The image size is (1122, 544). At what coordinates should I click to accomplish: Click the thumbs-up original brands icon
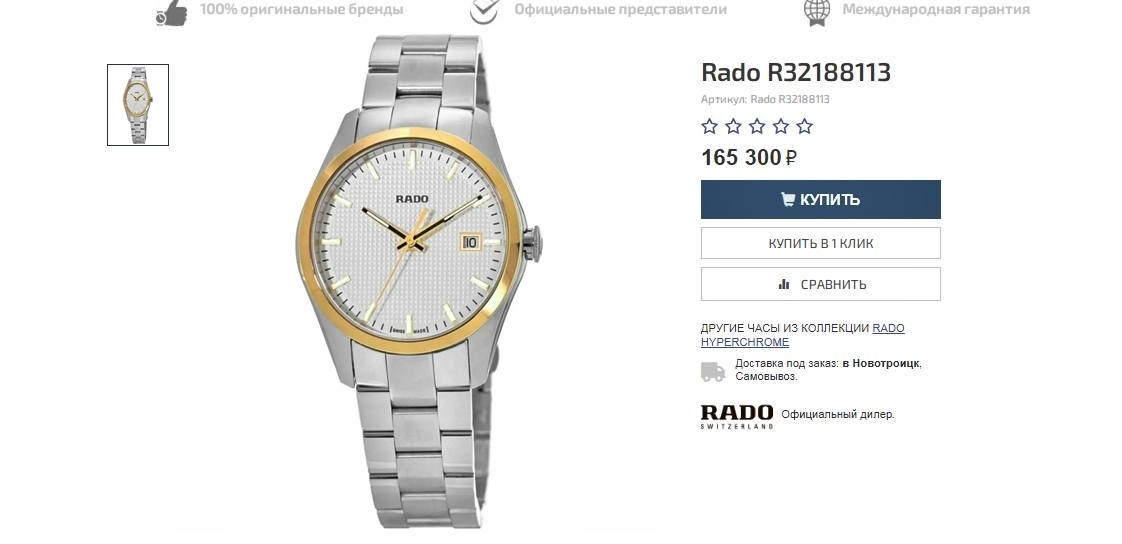[172, 12]
